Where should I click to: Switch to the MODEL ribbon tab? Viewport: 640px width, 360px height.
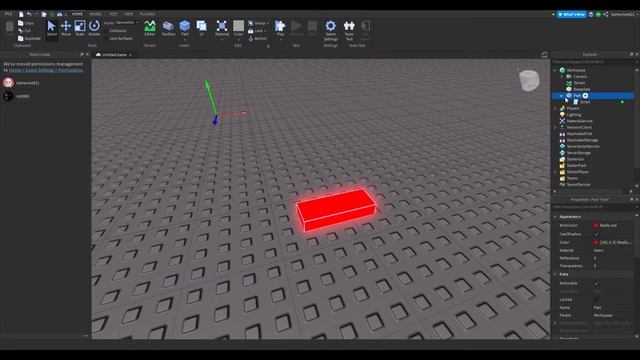pyautogui.click(x=96, y=14)
